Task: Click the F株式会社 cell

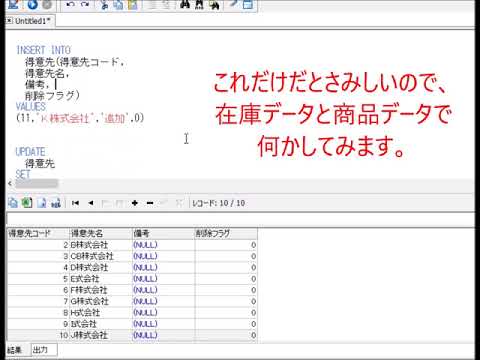Action: point(100,290)
